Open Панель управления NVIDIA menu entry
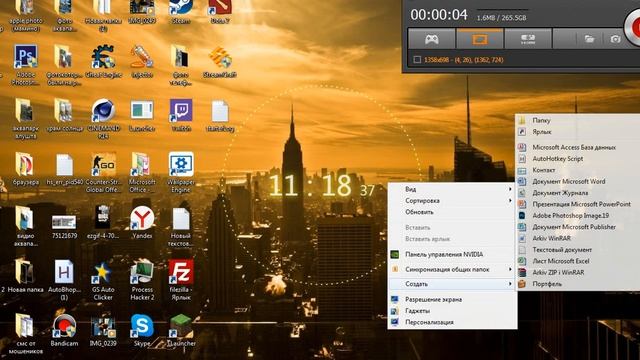Image resolution: width=640 pixels, height=360 pixels. point(452,254)
